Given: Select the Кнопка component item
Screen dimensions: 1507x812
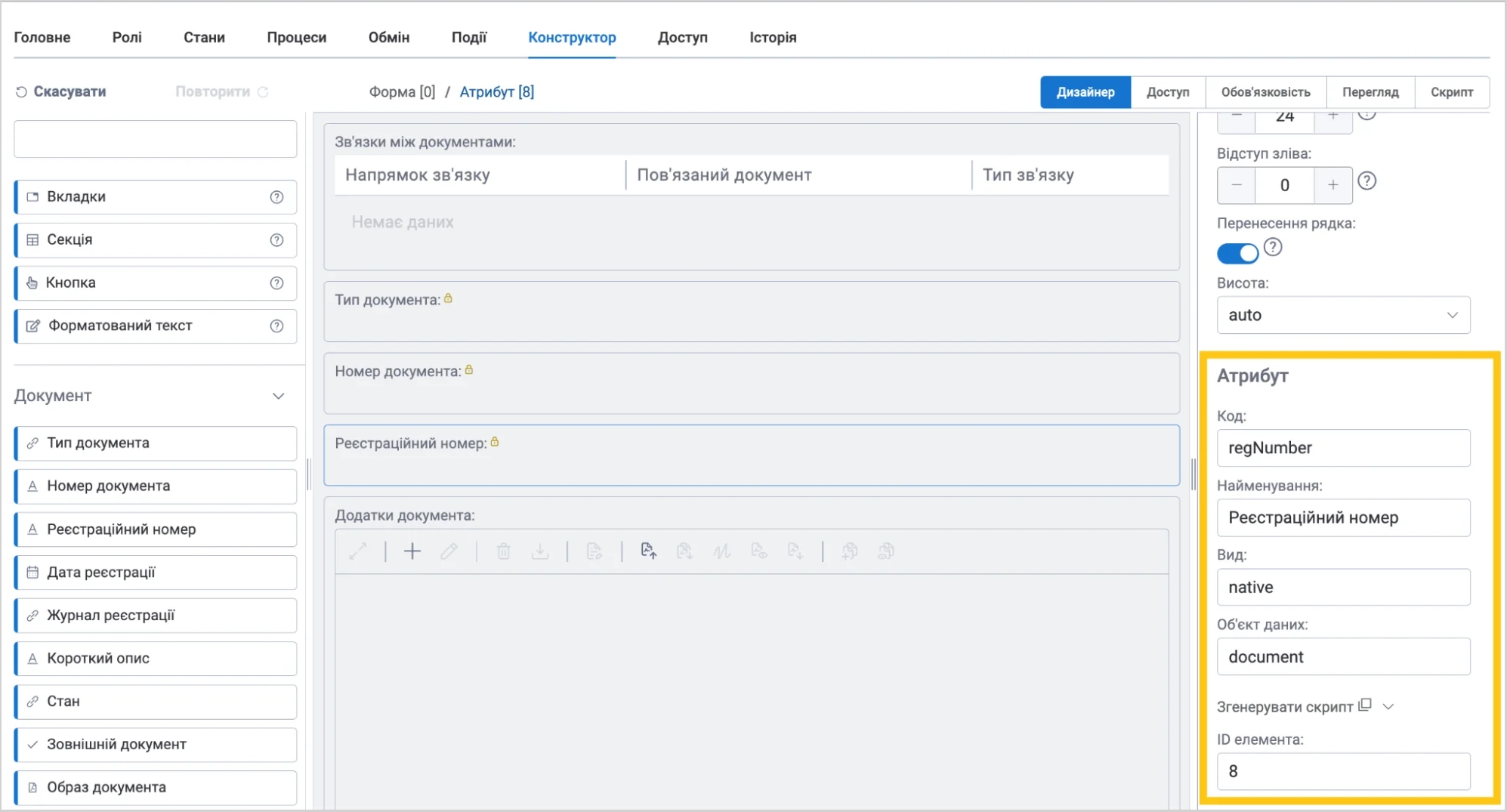Looking at the screenshot, I should click(x=156, y=283).
